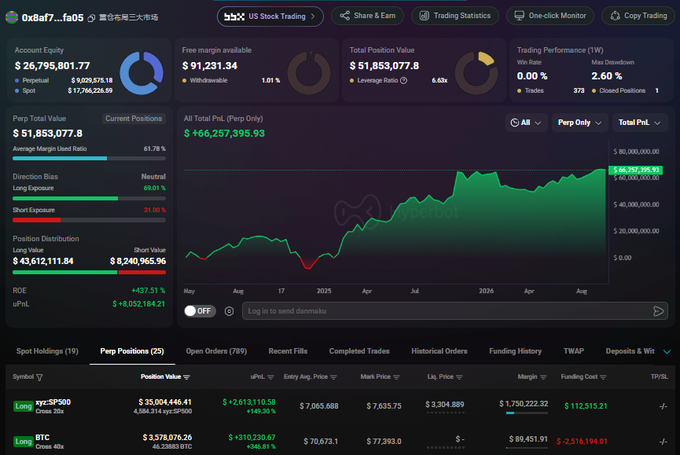This screenshot has width=680, height=455.
Task: Click SP500 funding cost $112,515.21
Action: 585,406
